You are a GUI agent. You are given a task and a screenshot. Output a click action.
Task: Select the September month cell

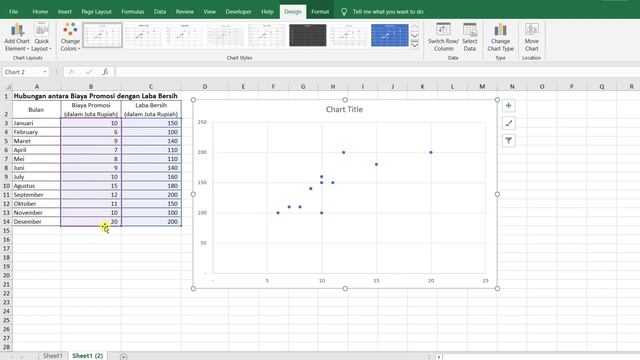click(x=36, y=195)
